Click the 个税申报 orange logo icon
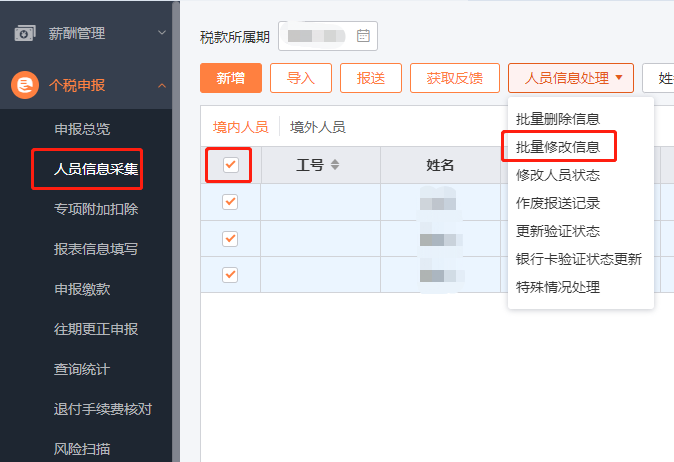The image size is (674, 462). pos(25,85)
